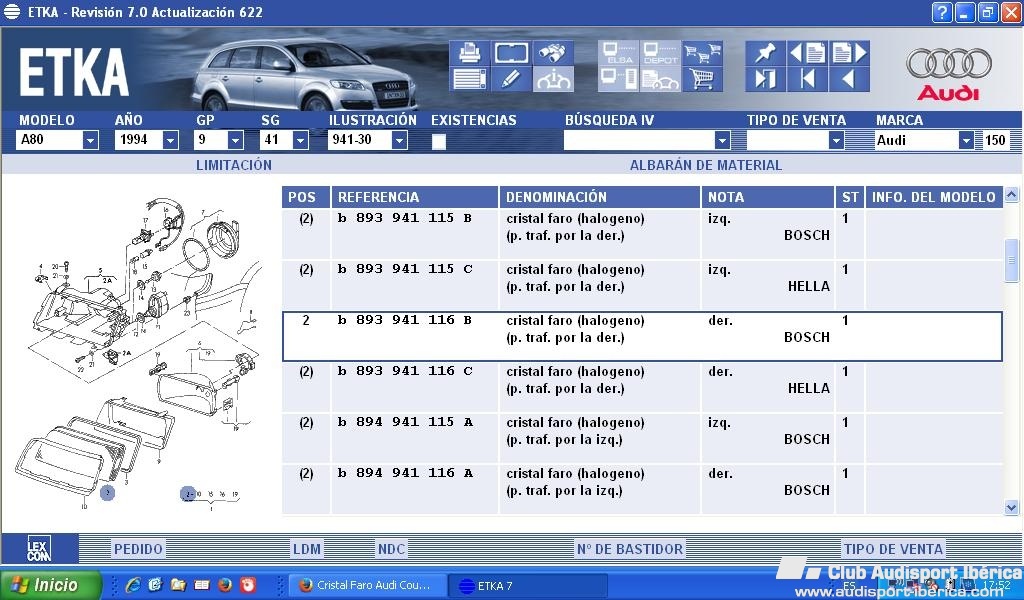Go to previous page document icon
Viewport: 1024px width, 600px height.
[807, 53]
